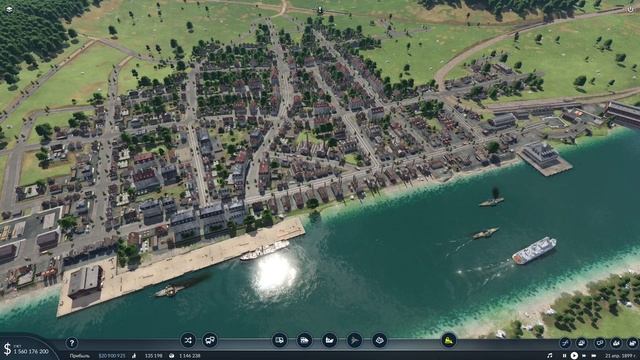Click the in-game date display

[x=620, y=356]
